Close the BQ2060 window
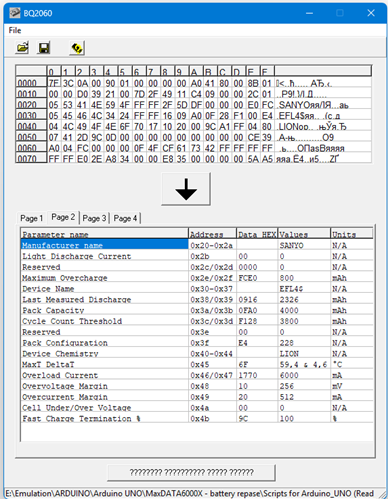This screenshot has height=499, width=388. [x=371, y=13]
